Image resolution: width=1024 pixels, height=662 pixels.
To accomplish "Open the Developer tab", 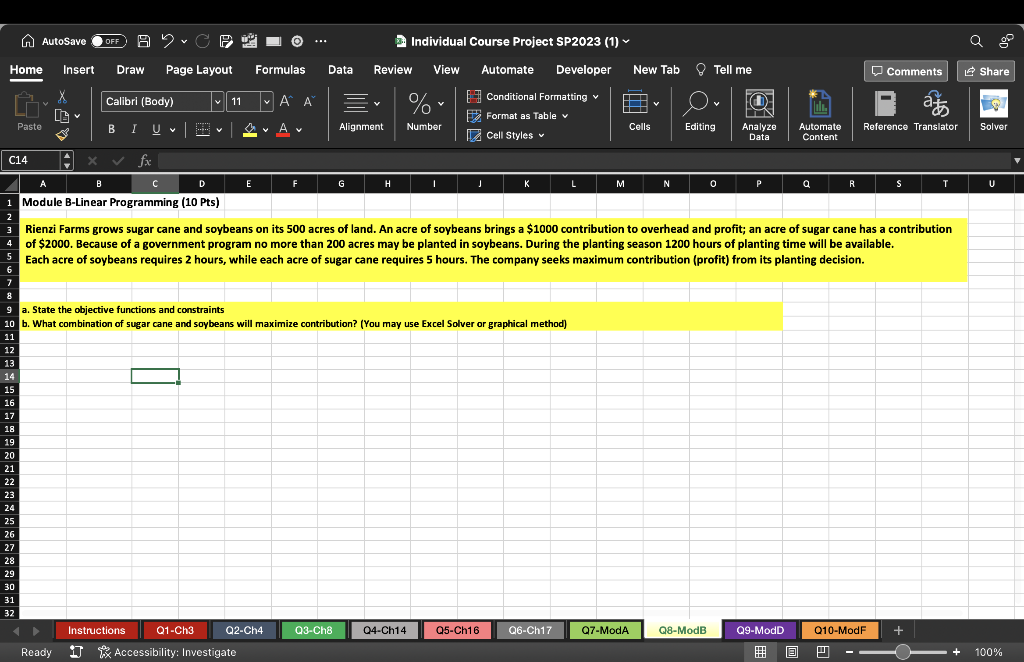I will 583,70.
